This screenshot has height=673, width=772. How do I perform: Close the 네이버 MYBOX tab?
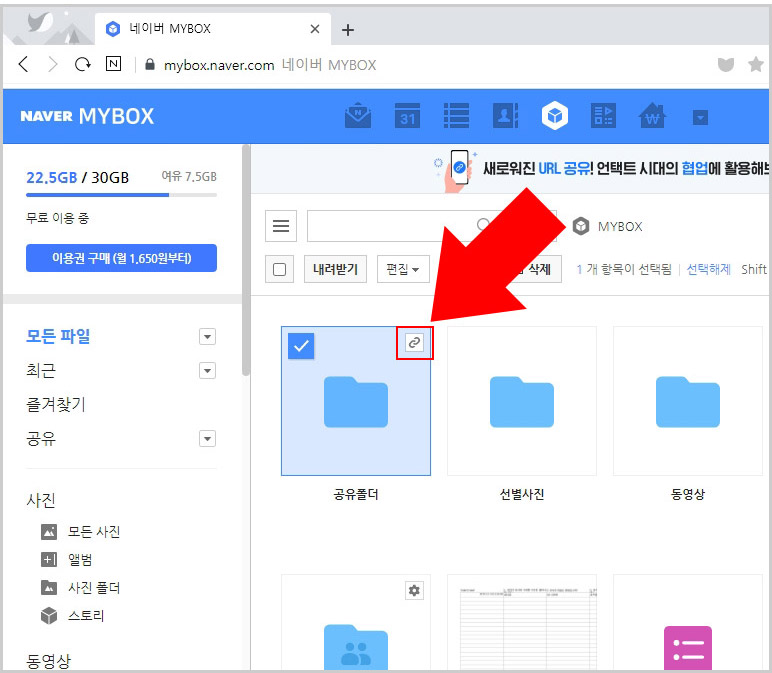[x=315, y=29]
